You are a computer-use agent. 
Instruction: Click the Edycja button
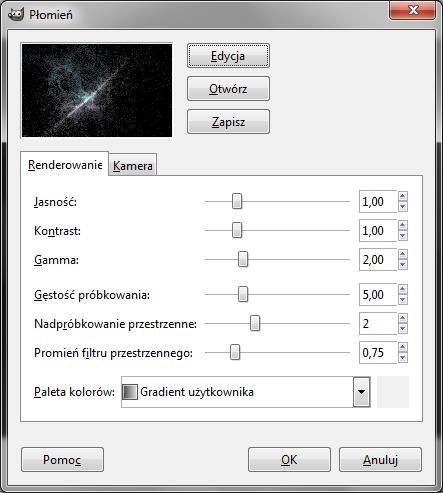click(x=228, y=56)
